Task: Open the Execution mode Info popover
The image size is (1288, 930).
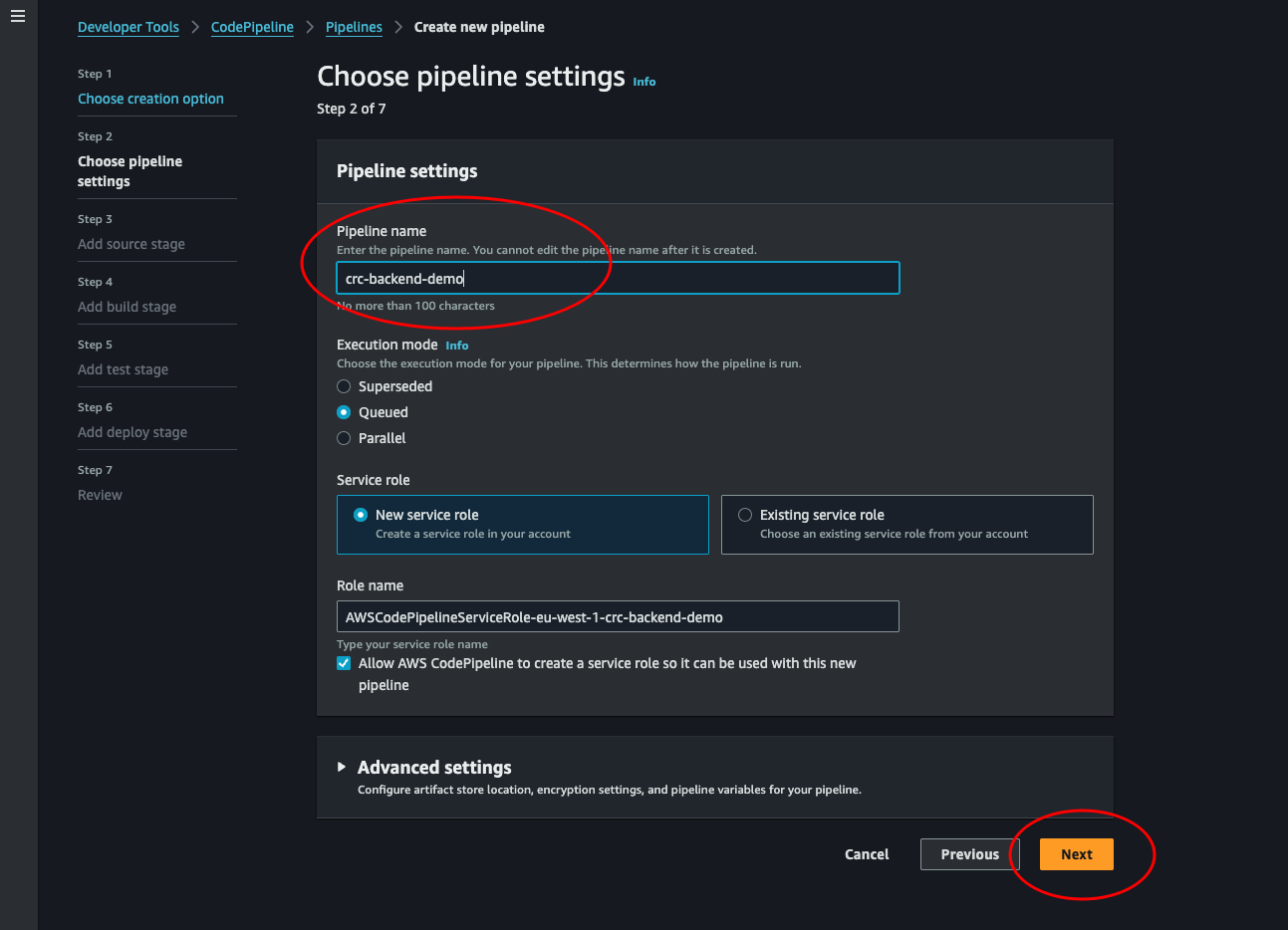Action: (x=456, y=346)
